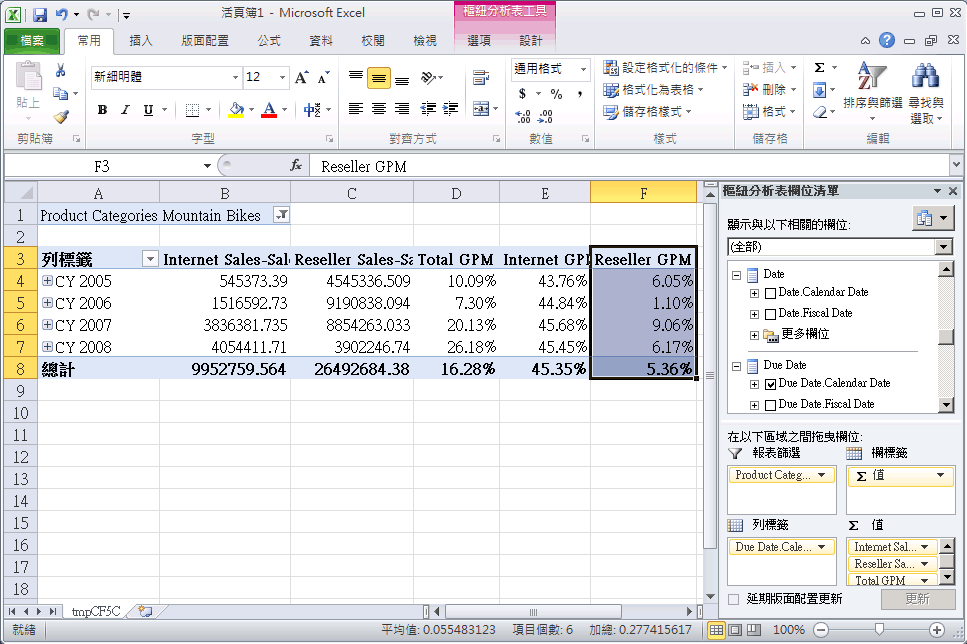This screenshot has height=644, width=967.
Task: Uncheck the Due Date.Calendar Date checkbox
Action: pos(770,384)
